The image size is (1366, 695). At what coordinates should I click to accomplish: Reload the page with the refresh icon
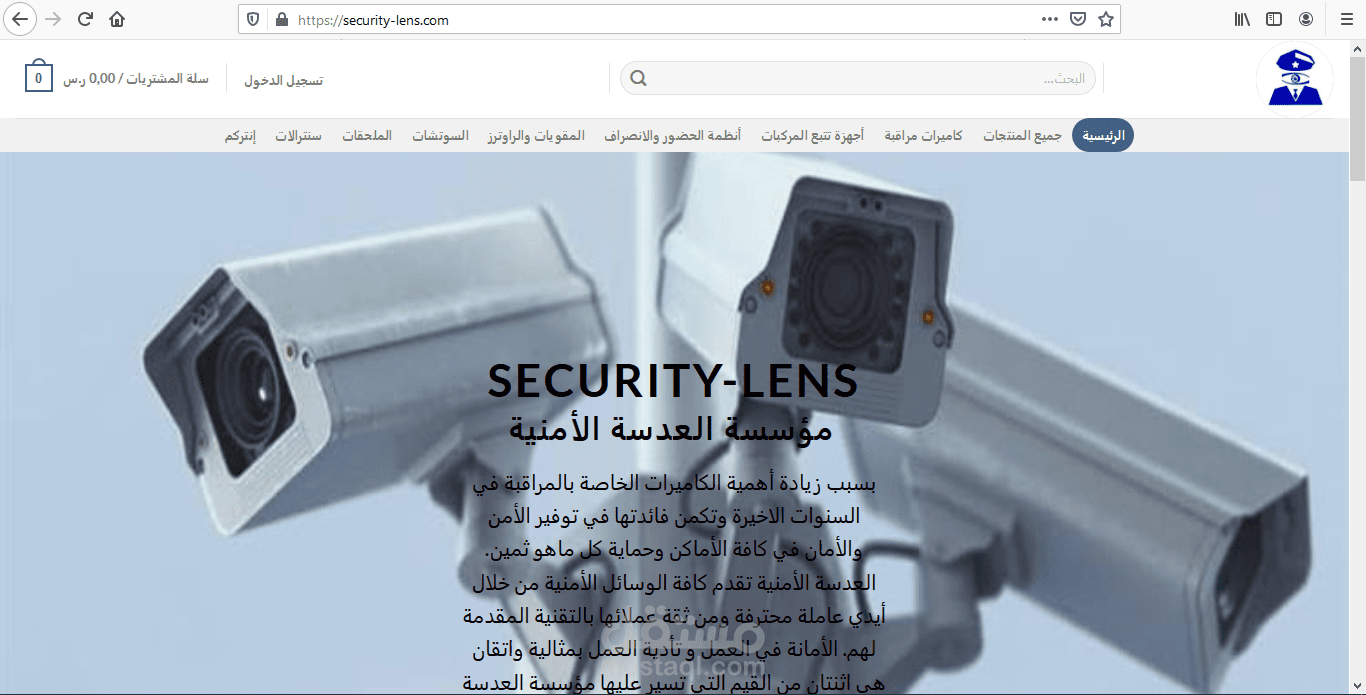click(85, 19)
